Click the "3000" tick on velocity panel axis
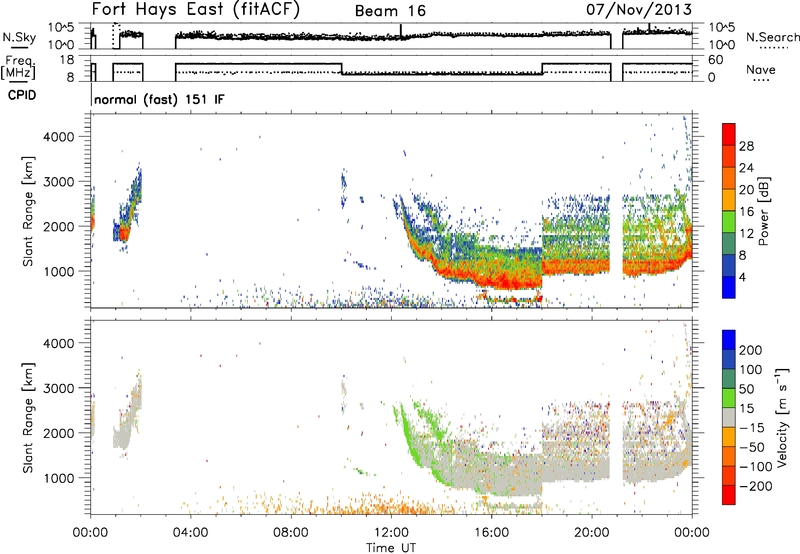 [x=58, y=388]
